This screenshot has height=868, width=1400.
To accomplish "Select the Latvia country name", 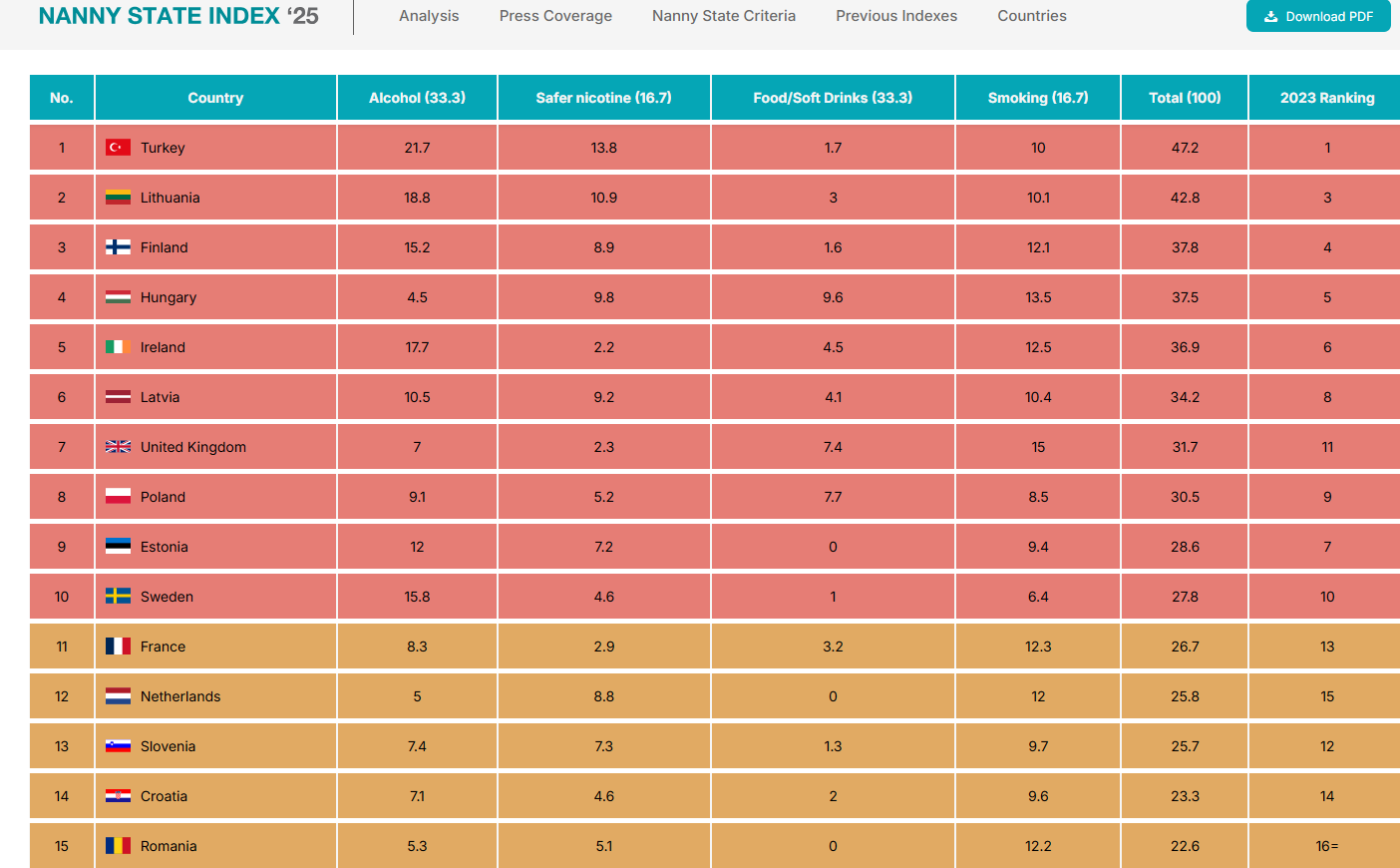I will pos(161,397).
